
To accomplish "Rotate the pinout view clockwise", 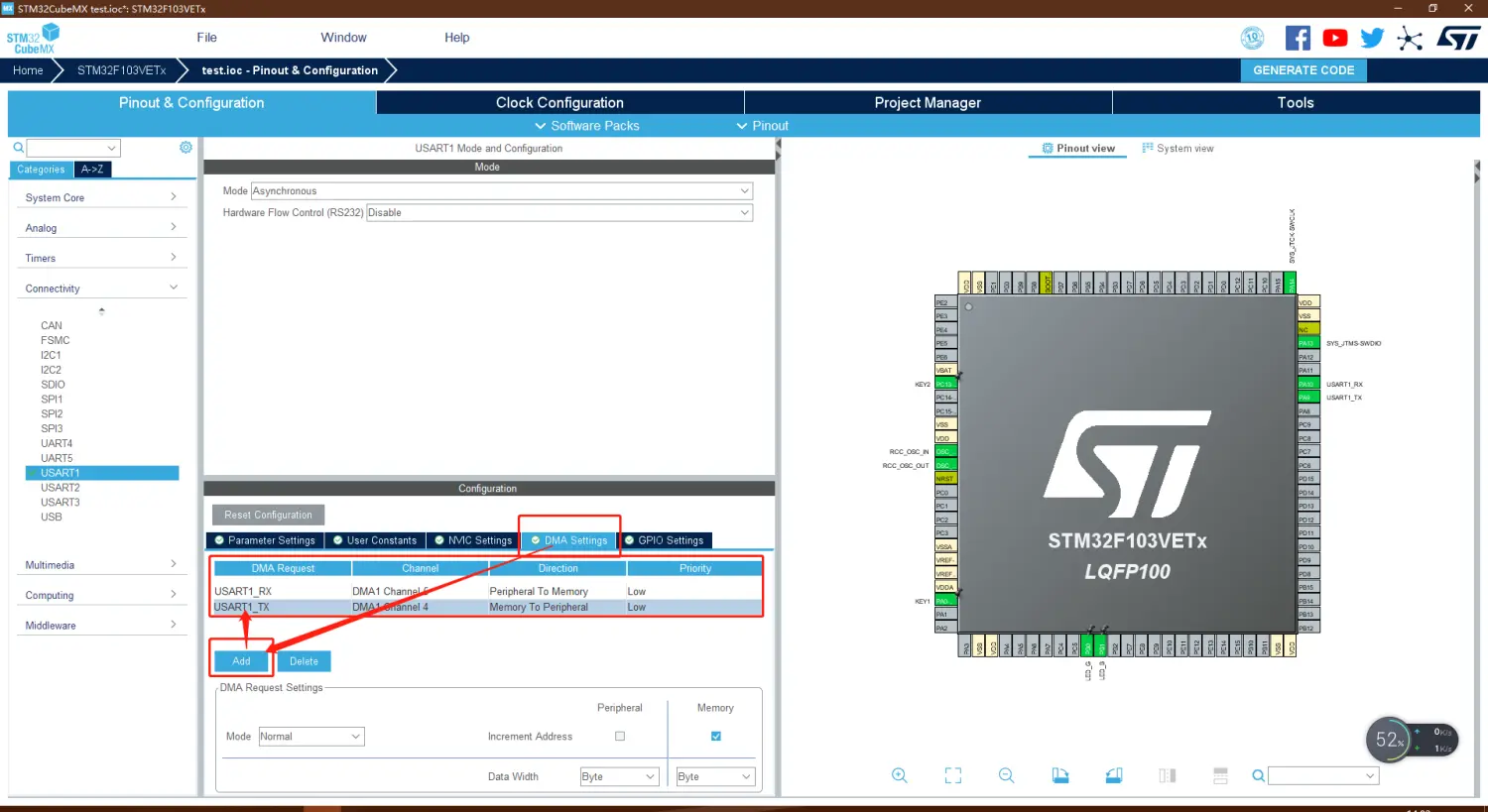I will 1060,775.
